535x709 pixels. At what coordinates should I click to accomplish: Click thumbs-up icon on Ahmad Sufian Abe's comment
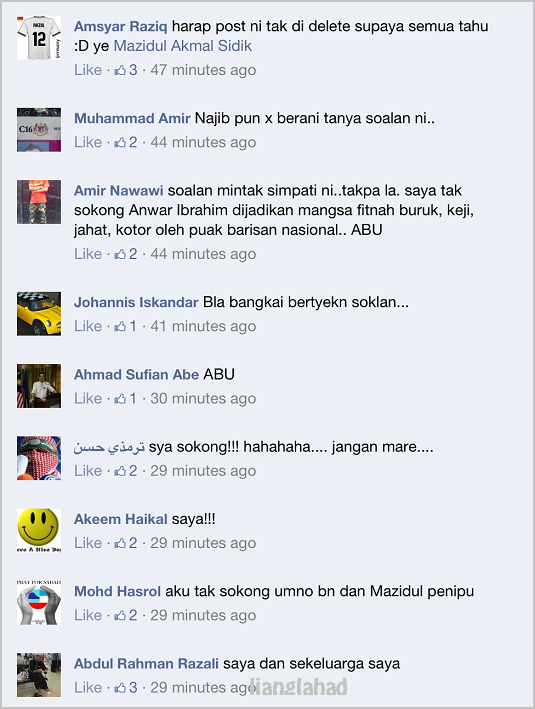120,398
